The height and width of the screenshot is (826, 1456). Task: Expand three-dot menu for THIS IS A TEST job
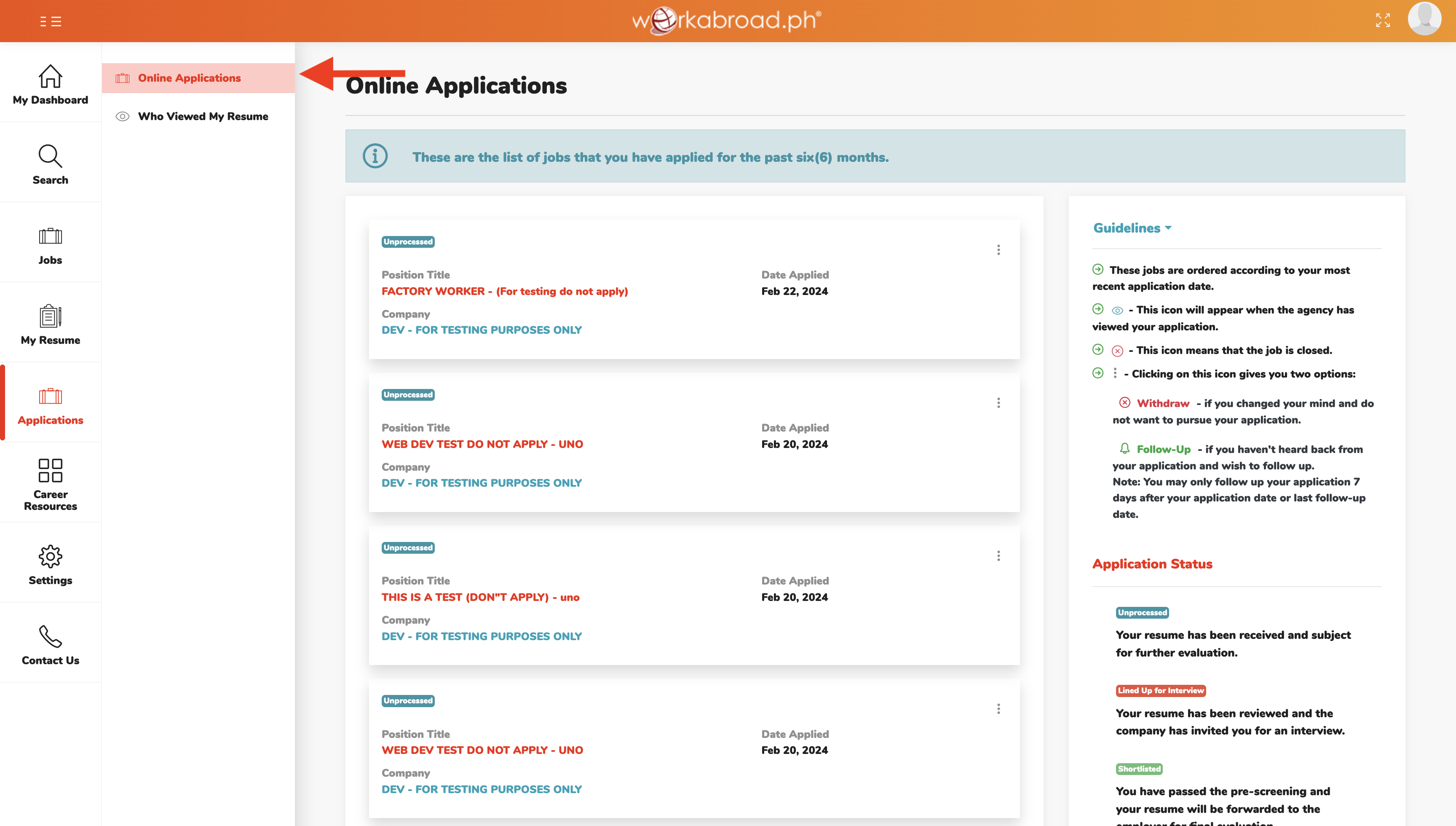tap(998, 556)
